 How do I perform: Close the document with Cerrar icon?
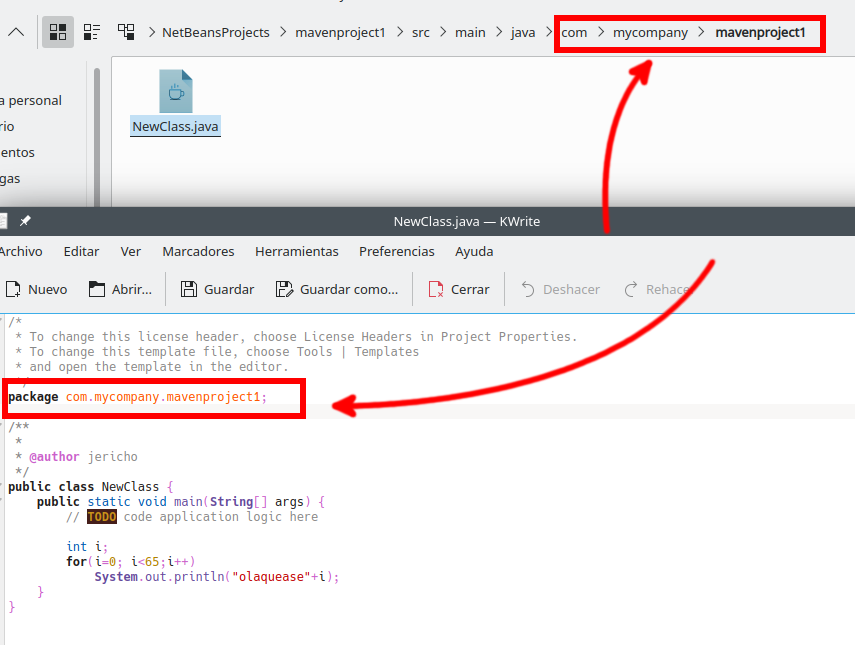click(x=436, y=289)
